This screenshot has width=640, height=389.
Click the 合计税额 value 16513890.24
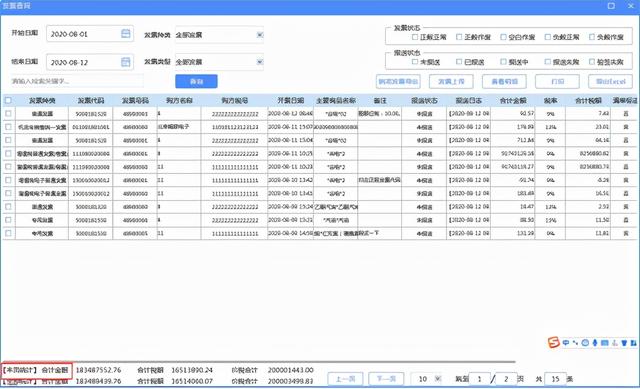[x=192, y=370]
